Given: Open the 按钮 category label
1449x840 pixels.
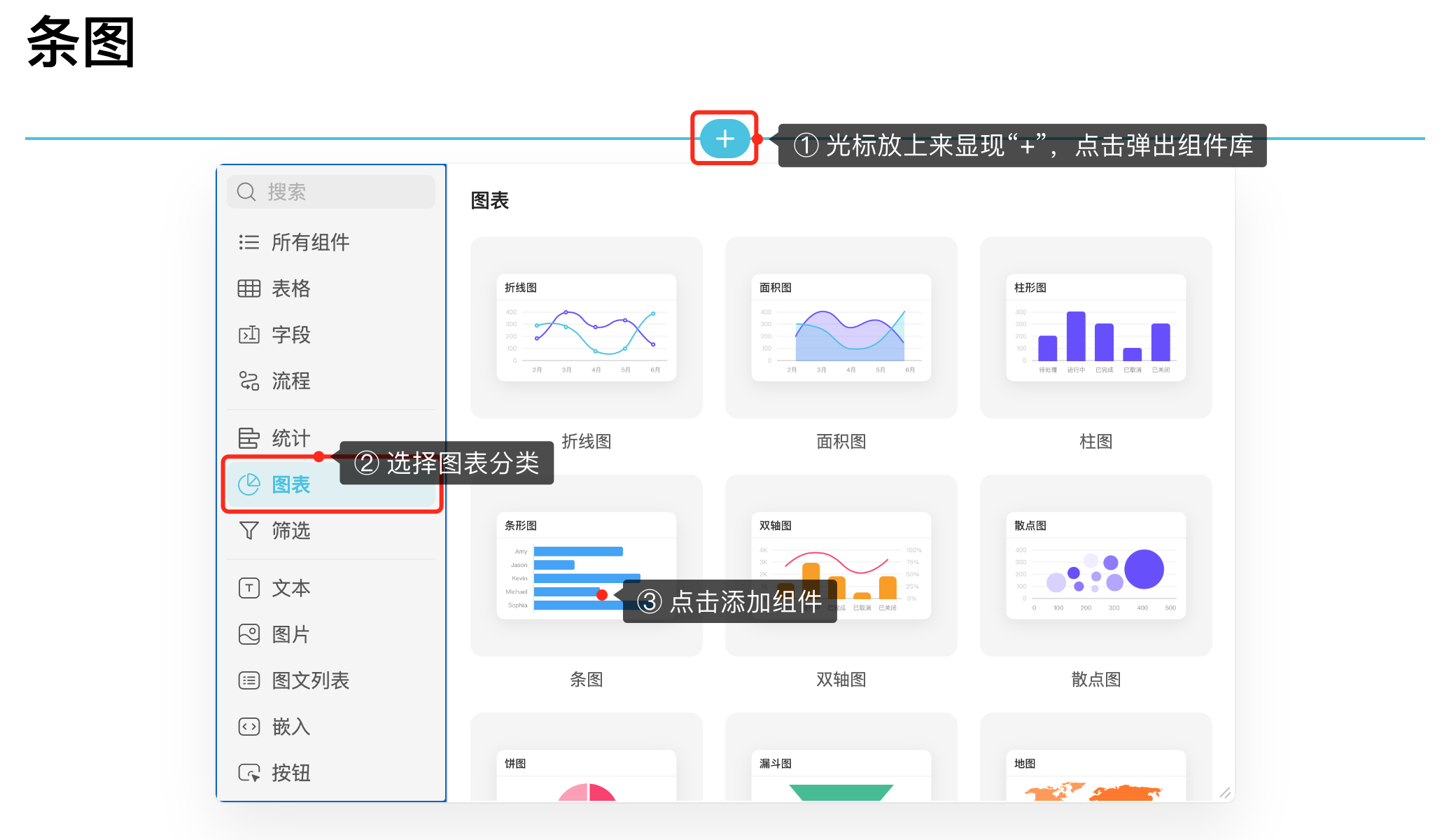Looking at the screenshot, I should [x=290, y=773].
